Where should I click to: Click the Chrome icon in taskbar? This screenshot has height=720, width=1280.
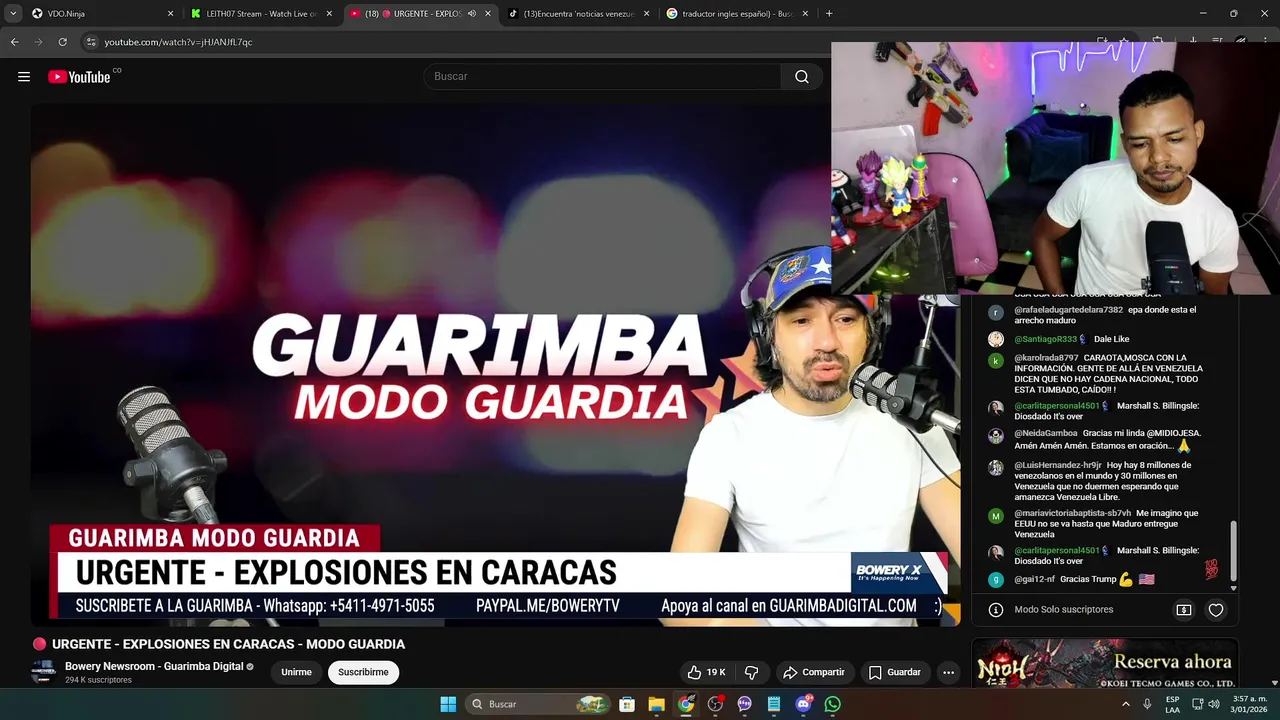686,704
